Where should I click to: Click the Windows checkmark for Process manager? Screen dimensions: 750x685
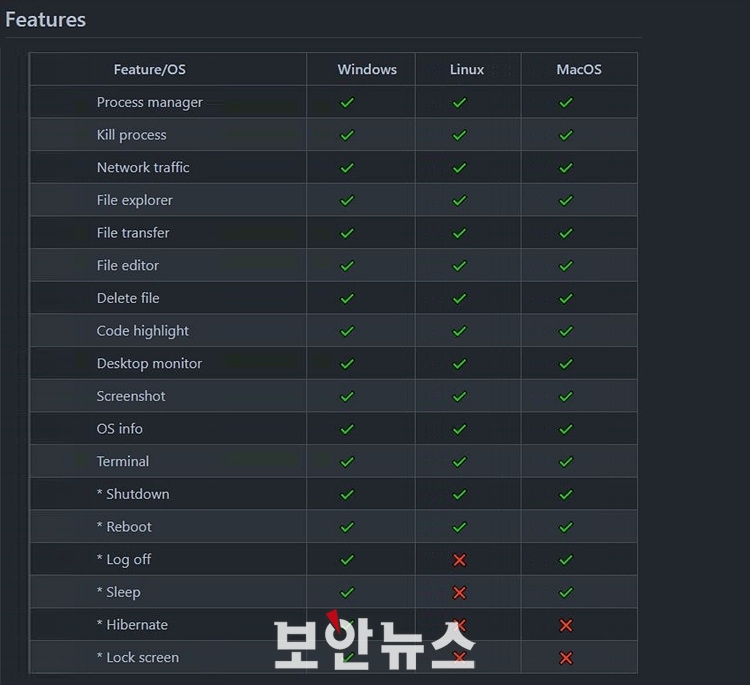tap(347, 102)
